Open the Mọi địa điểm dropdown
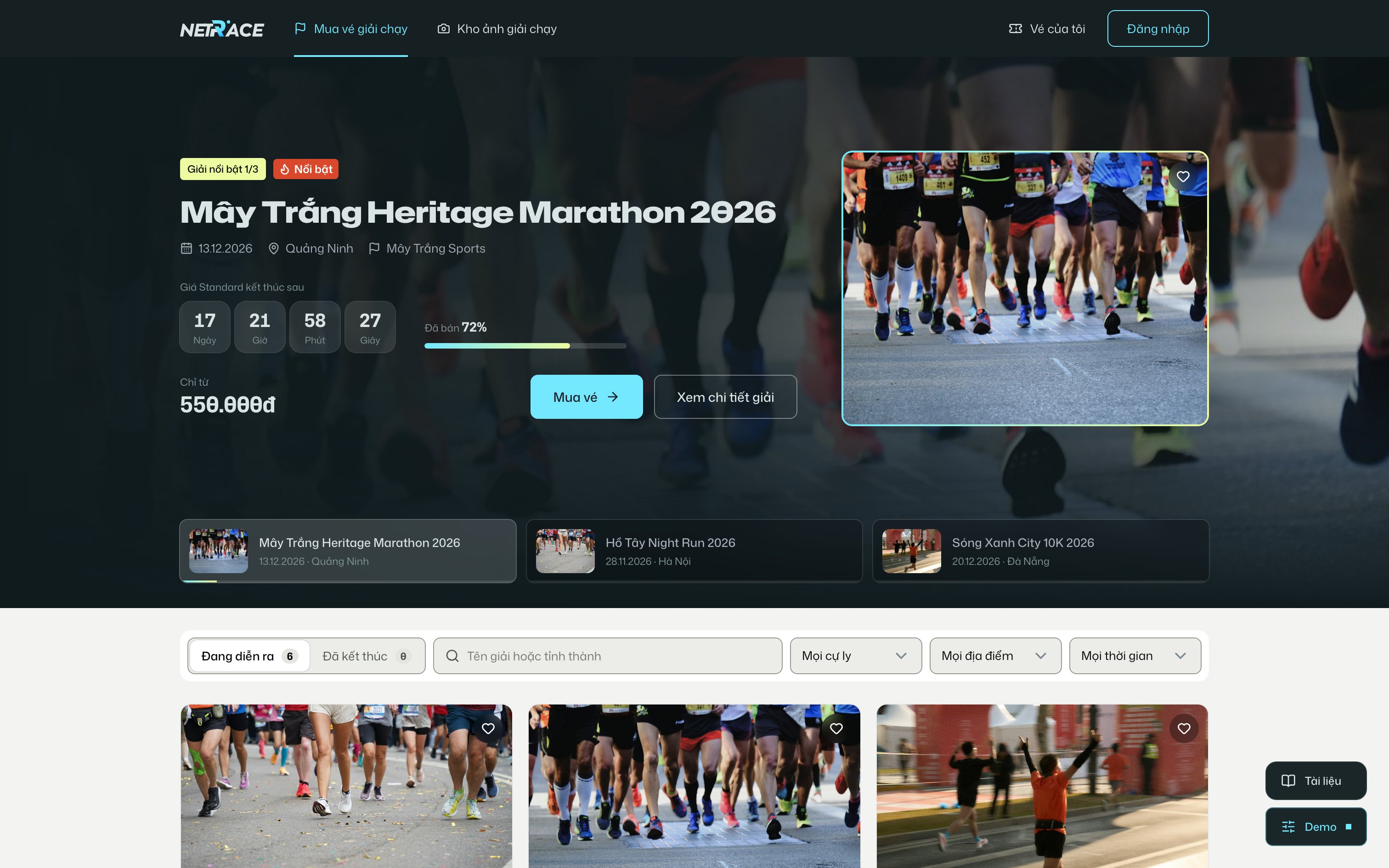1389x868 pixels. 995,656
